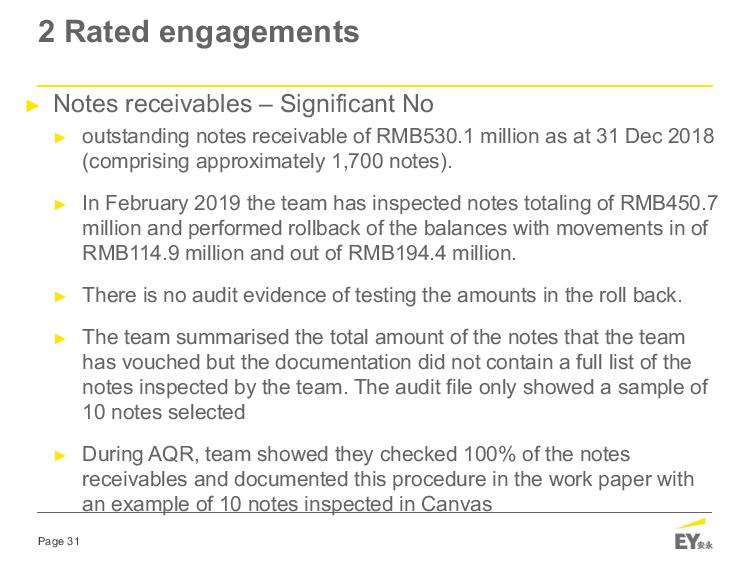The image size is (750, 563).
Task: Click the 'Page 31' footer label
Action: tap(58, 541)
